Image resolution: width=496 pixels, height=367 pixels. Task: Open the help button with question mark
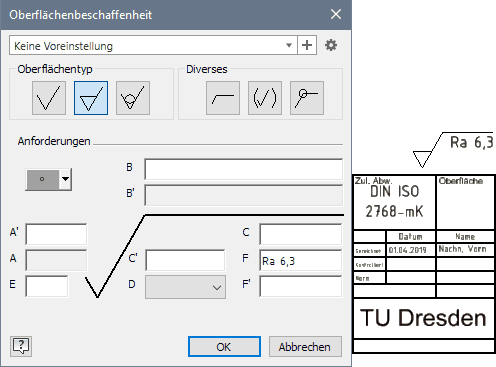(x=21, y=346)
